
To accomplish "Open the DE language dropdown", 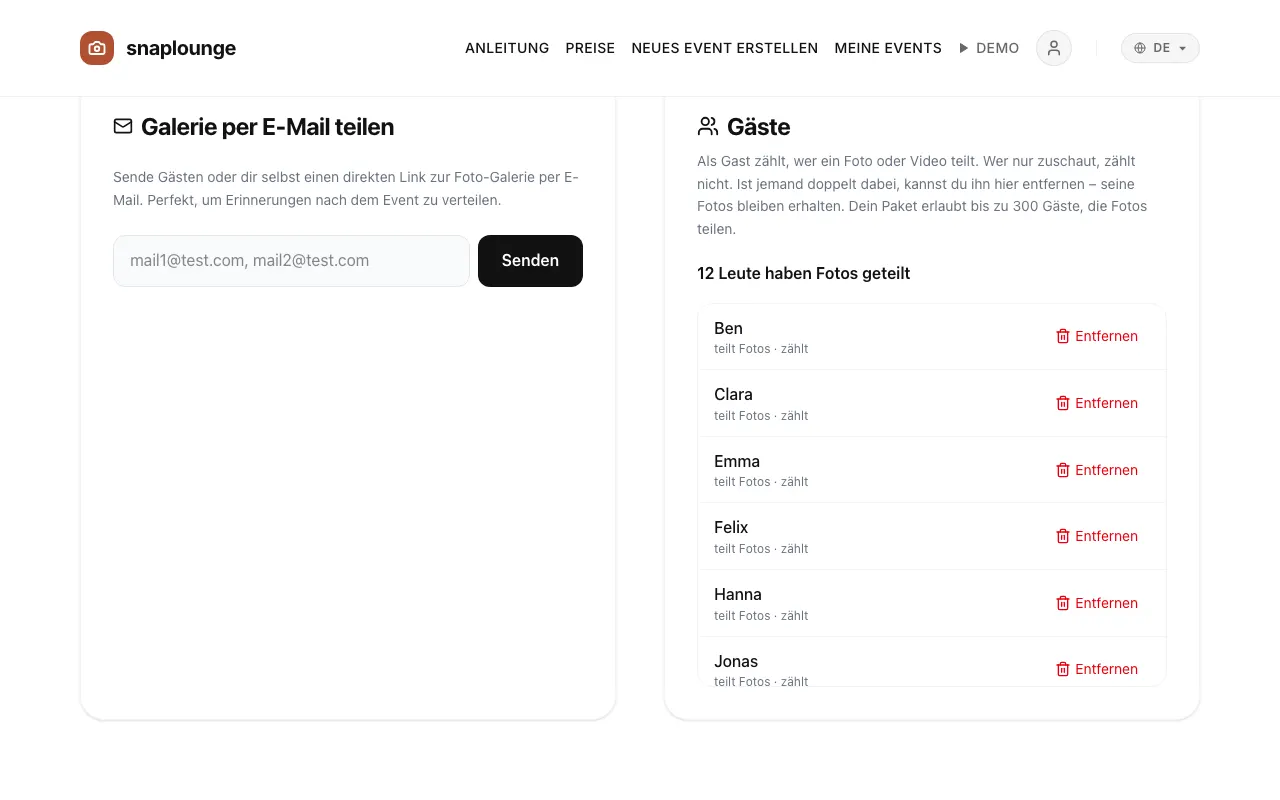I will pyautogui.click(x=1160, y=48).
